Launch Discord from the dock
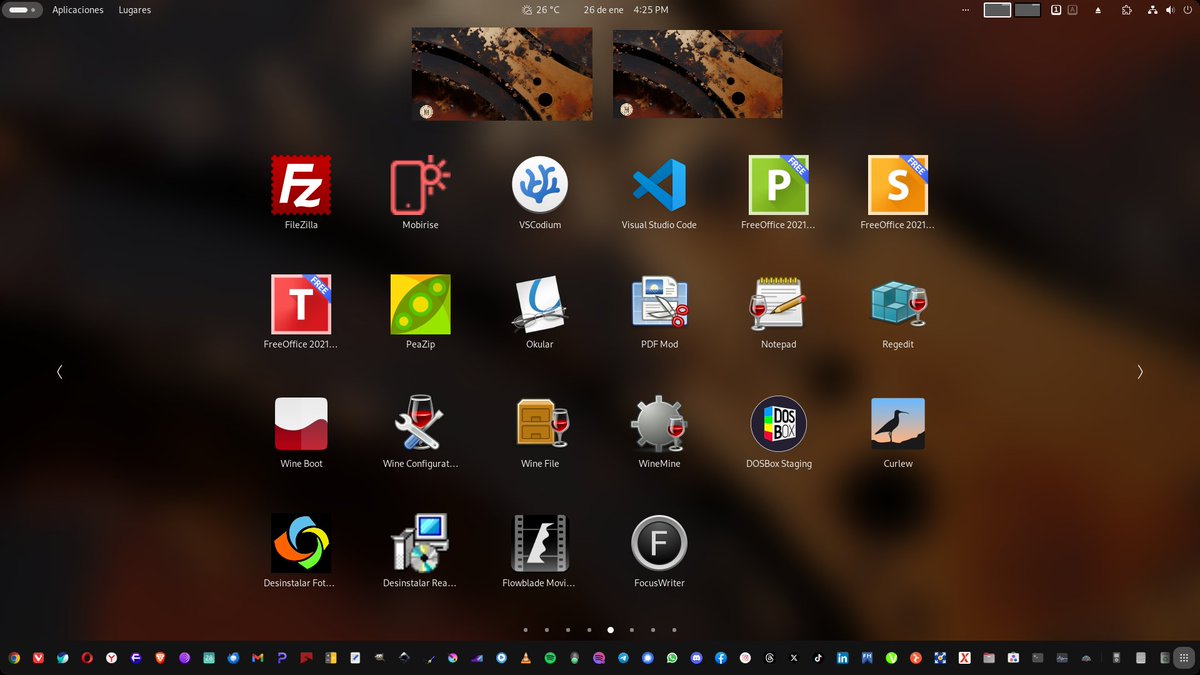The width and height of the screenshot is (1200, 675). [x=696, y=658]
